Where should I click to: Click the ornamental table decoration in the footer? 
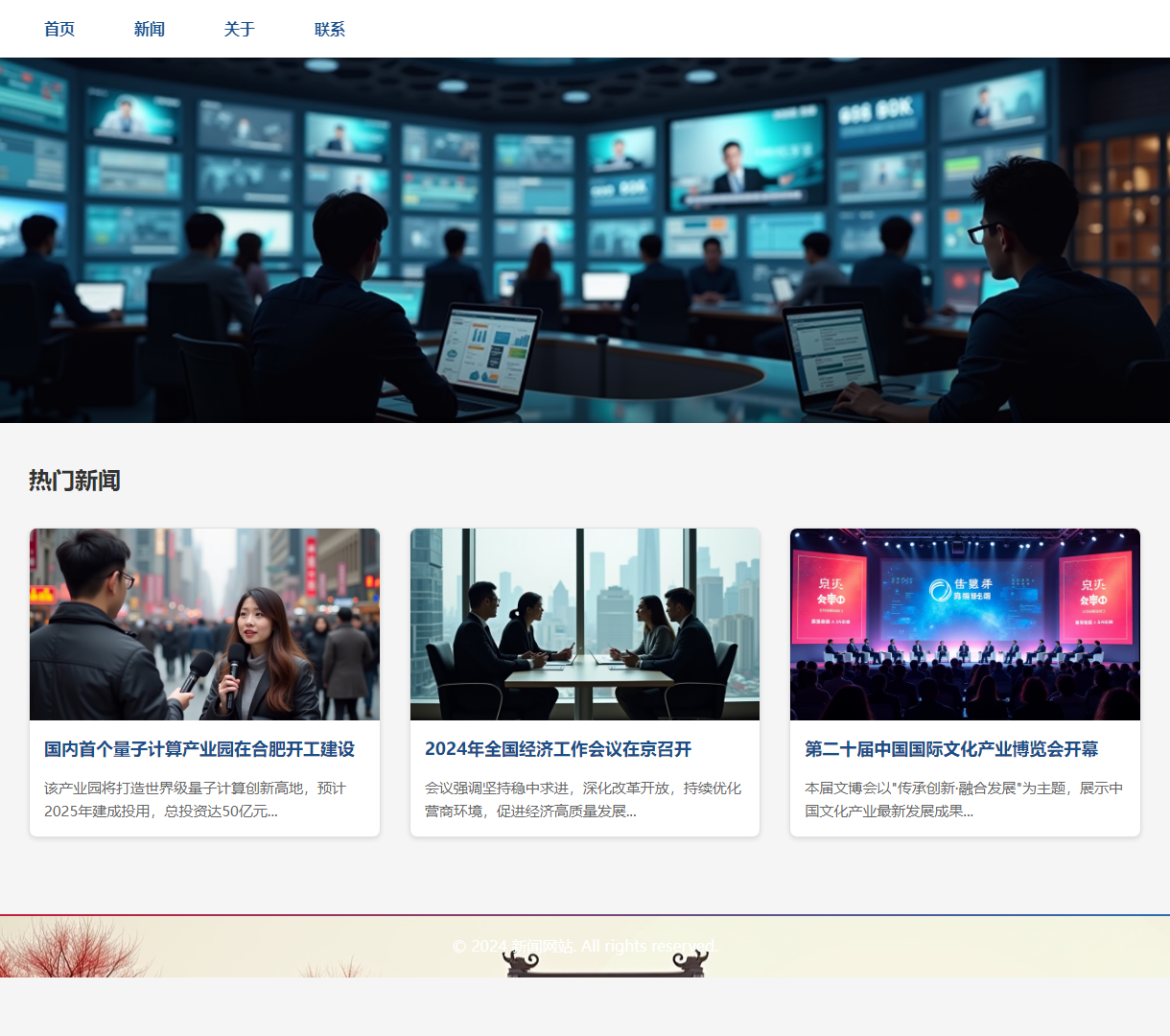coord(606,964)
